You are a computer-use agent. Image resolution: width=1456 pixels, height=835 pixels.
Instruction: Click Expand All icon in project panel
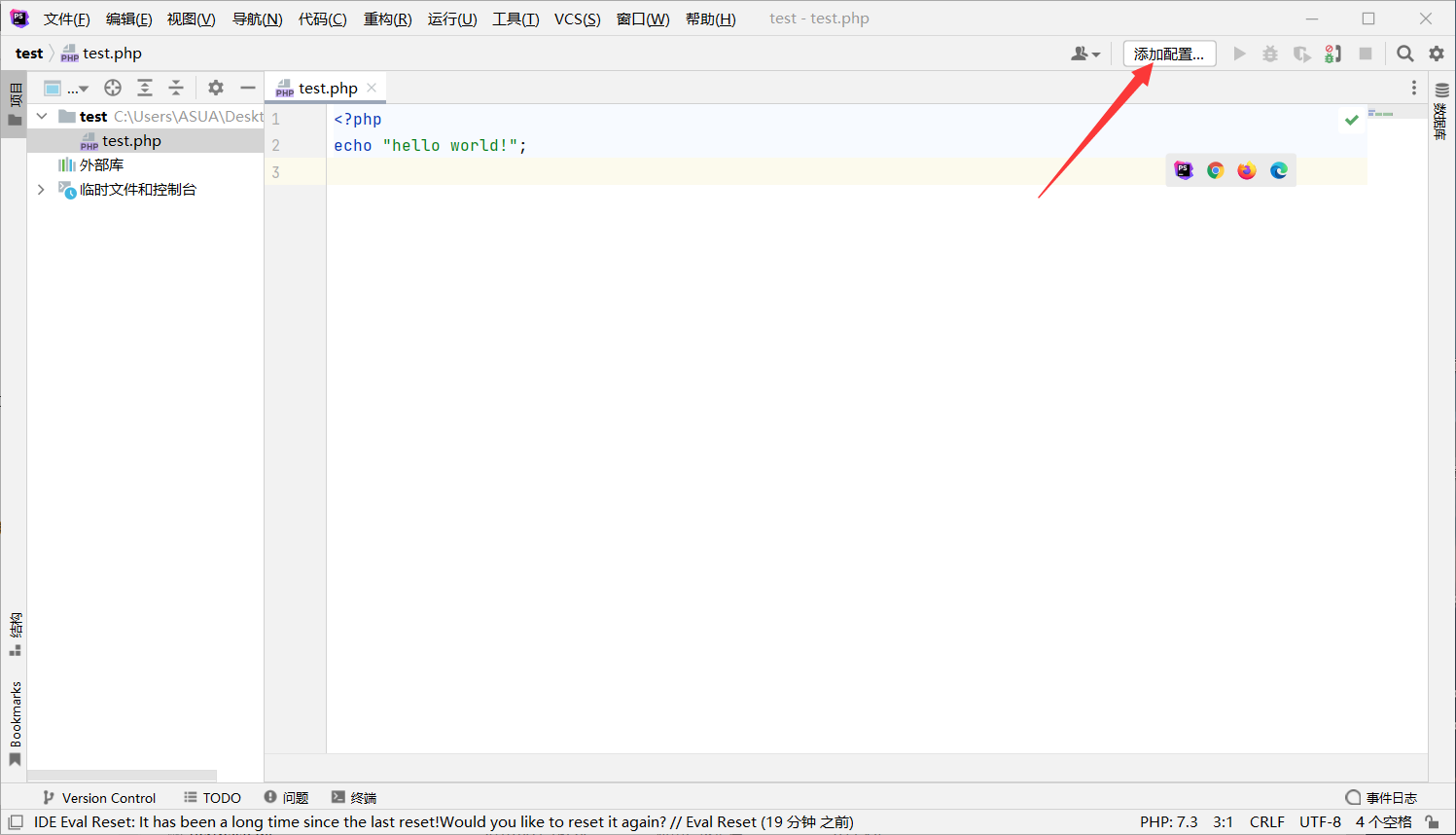tap(145, 88)
